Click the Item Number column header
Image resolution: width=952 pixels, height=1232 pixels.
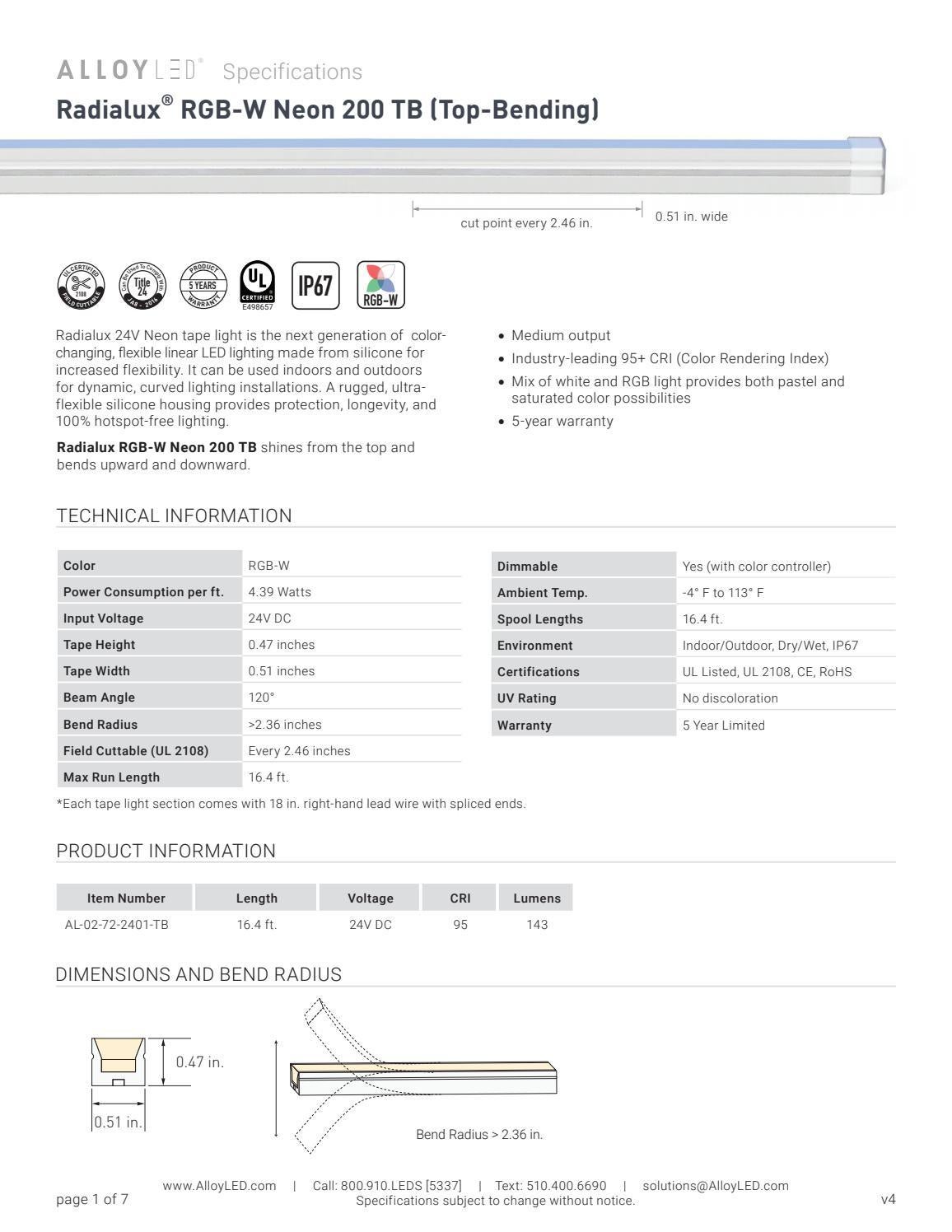[126, 898]
